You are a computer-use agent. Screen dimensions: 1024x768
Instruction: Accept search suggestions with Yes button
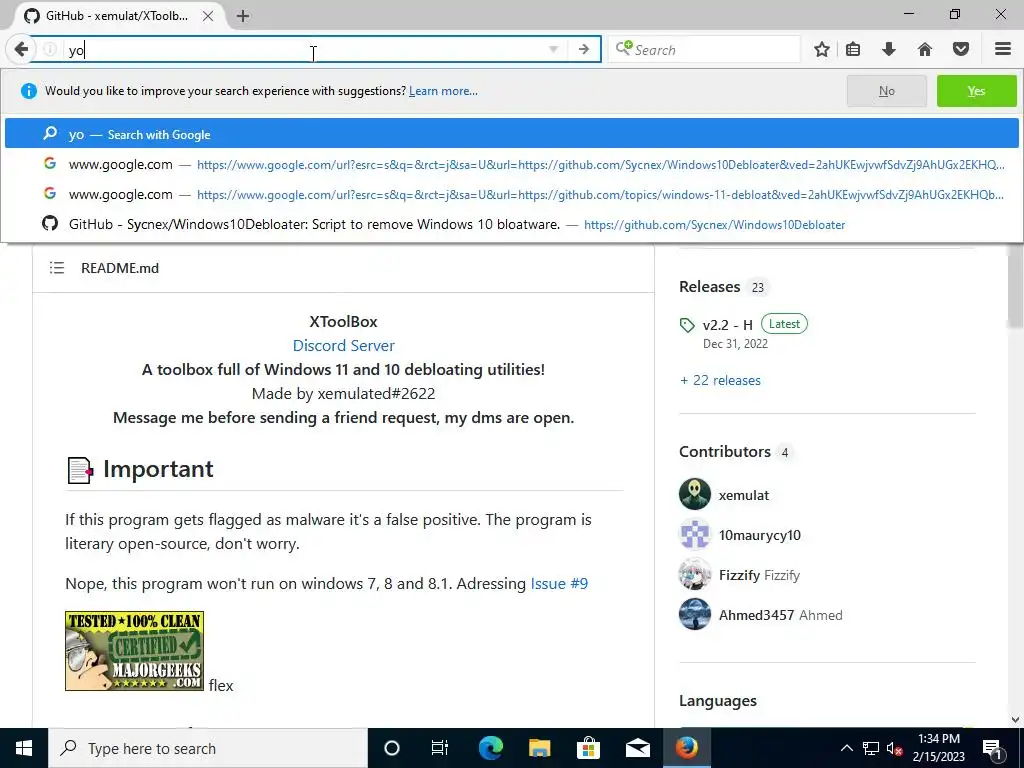click(x=976, y=91)
